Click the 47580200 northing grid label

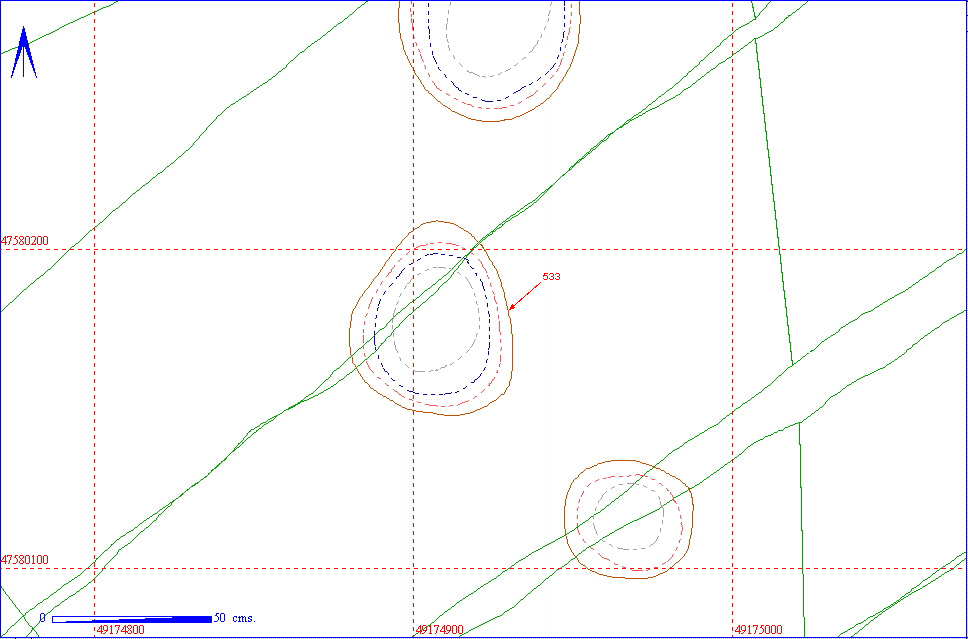coord(25,241)
